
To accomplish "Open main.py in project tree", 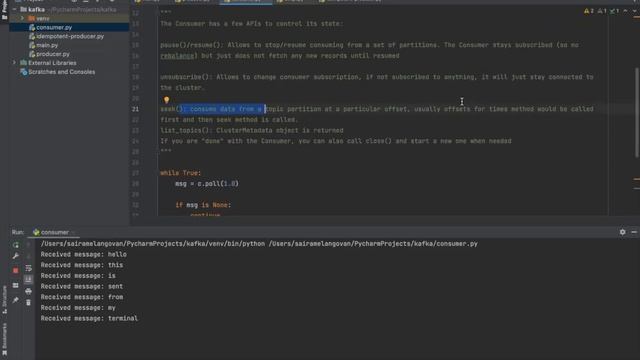I will (47, 45).
